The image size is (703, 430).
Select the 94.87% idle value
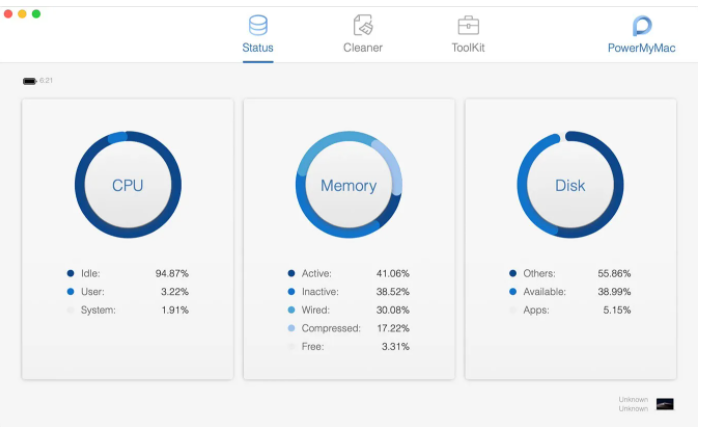pyautogui.click(x=172, y=273)
